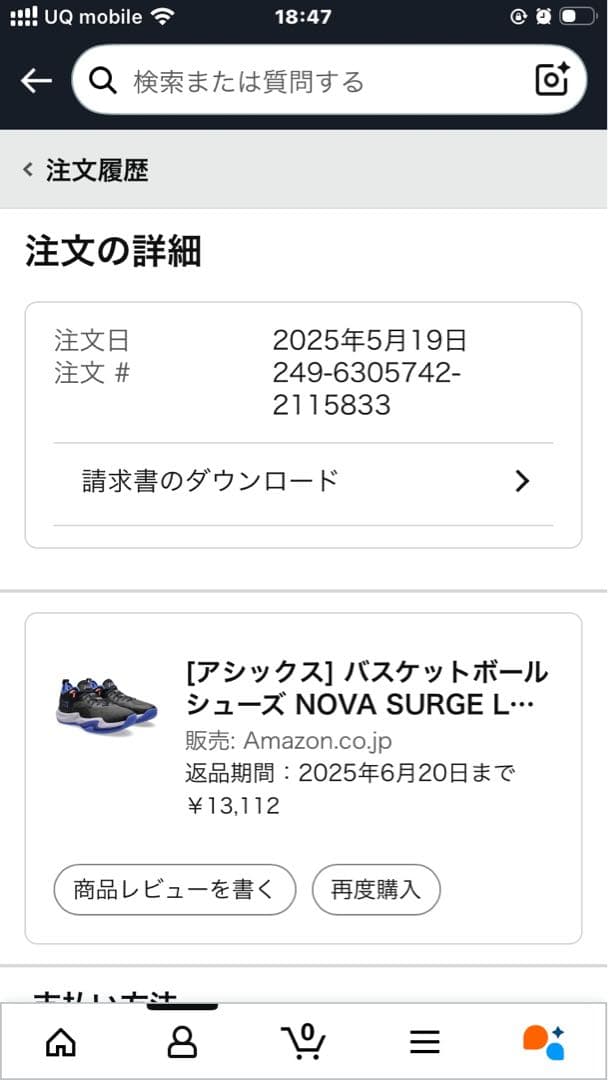Select the 注文履歴 breadcrumb item
The width and height of the screenshot is (608, 1080).
pos(95,169)
